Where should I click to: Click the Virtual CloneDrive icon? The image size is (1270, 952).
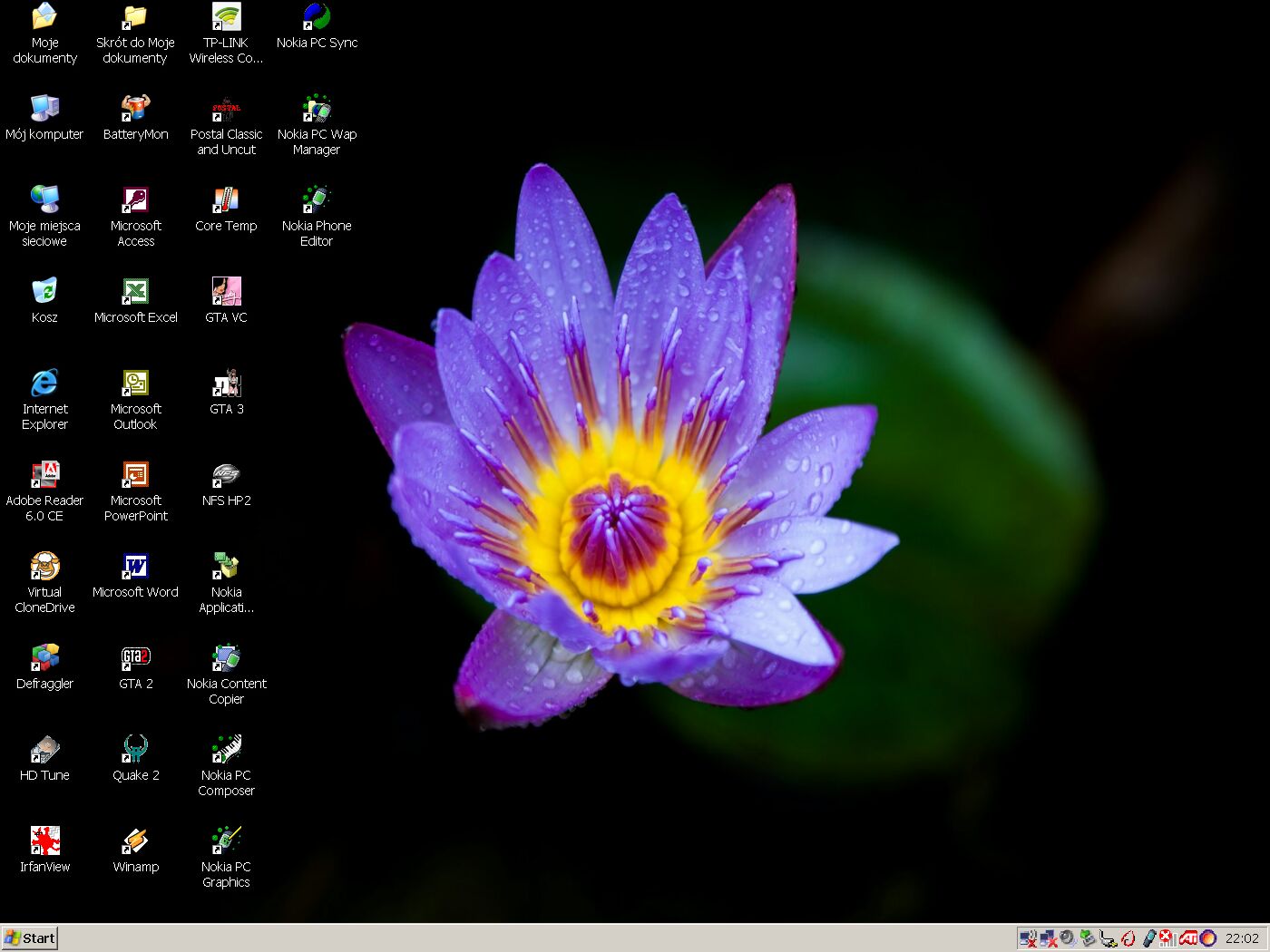pos(44,566)
